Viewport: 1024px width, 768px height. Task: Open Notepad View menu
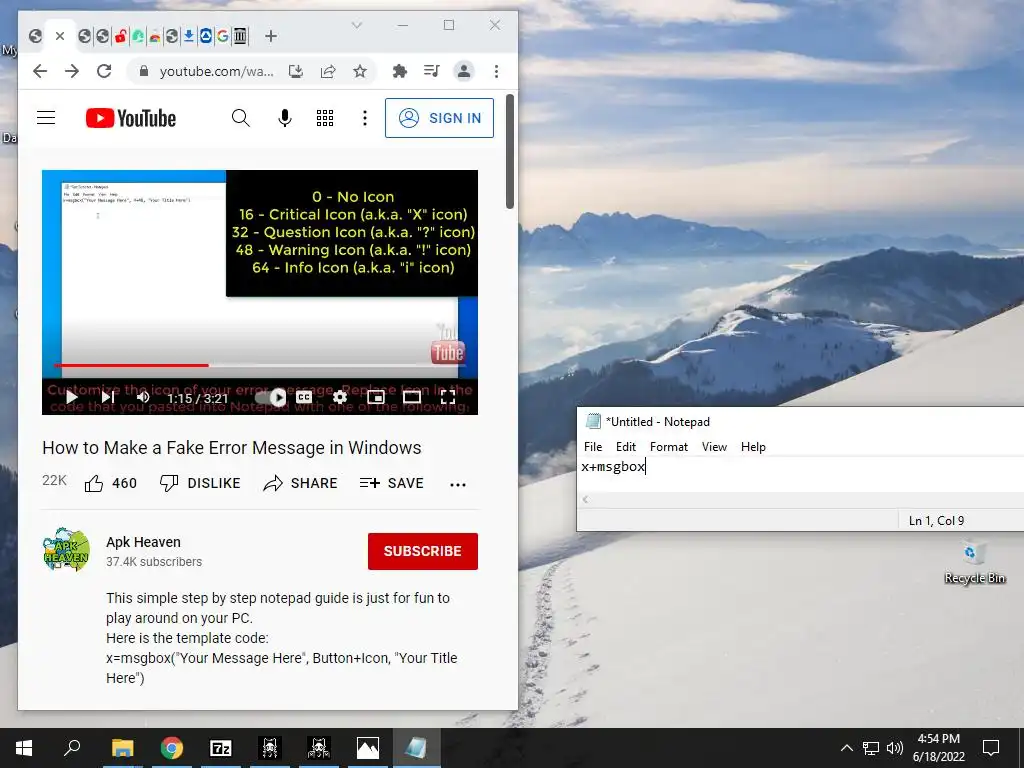click(714, 447)
